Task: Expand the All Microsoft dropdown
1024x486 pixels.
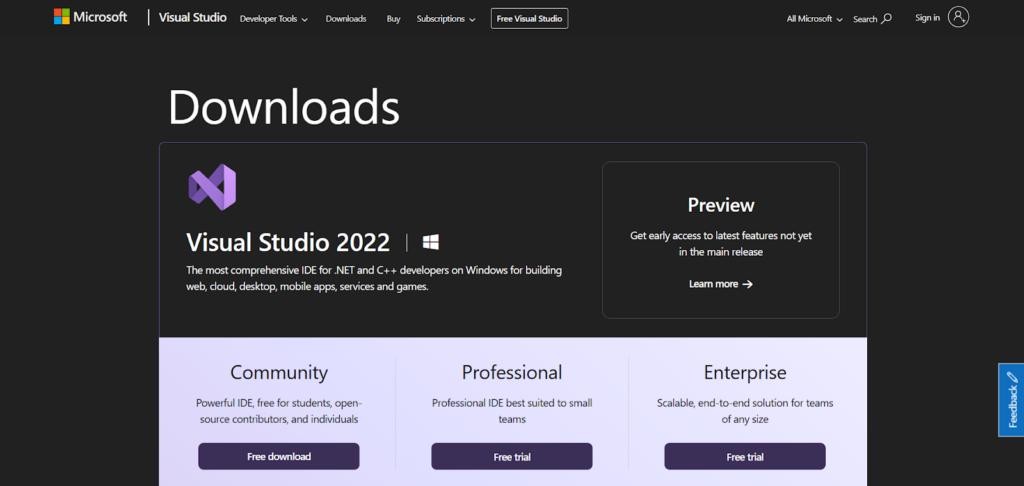Action: coord(814,19)
